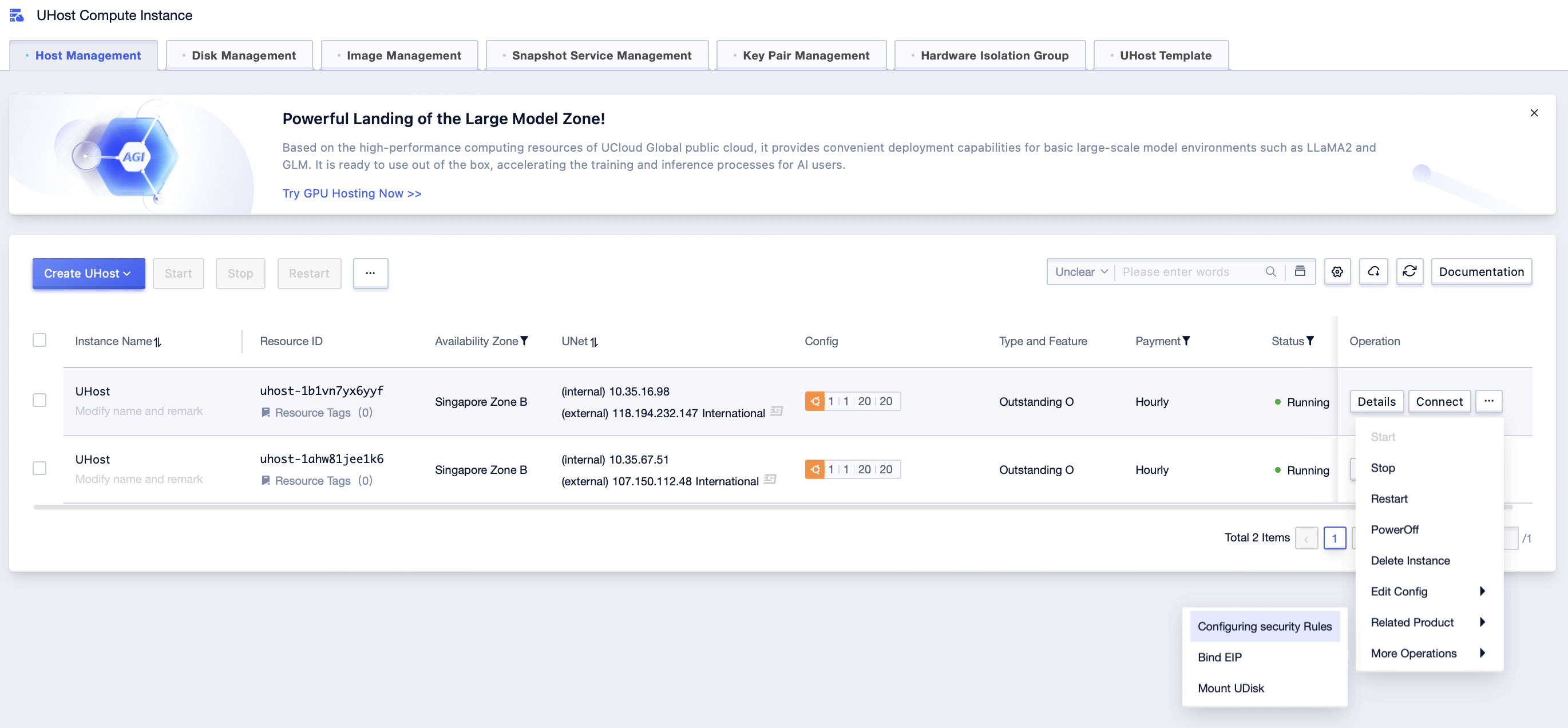Go to previous page arrow
The image size is (1568, 728).
pyautogui.click(x=1306, y=539)
